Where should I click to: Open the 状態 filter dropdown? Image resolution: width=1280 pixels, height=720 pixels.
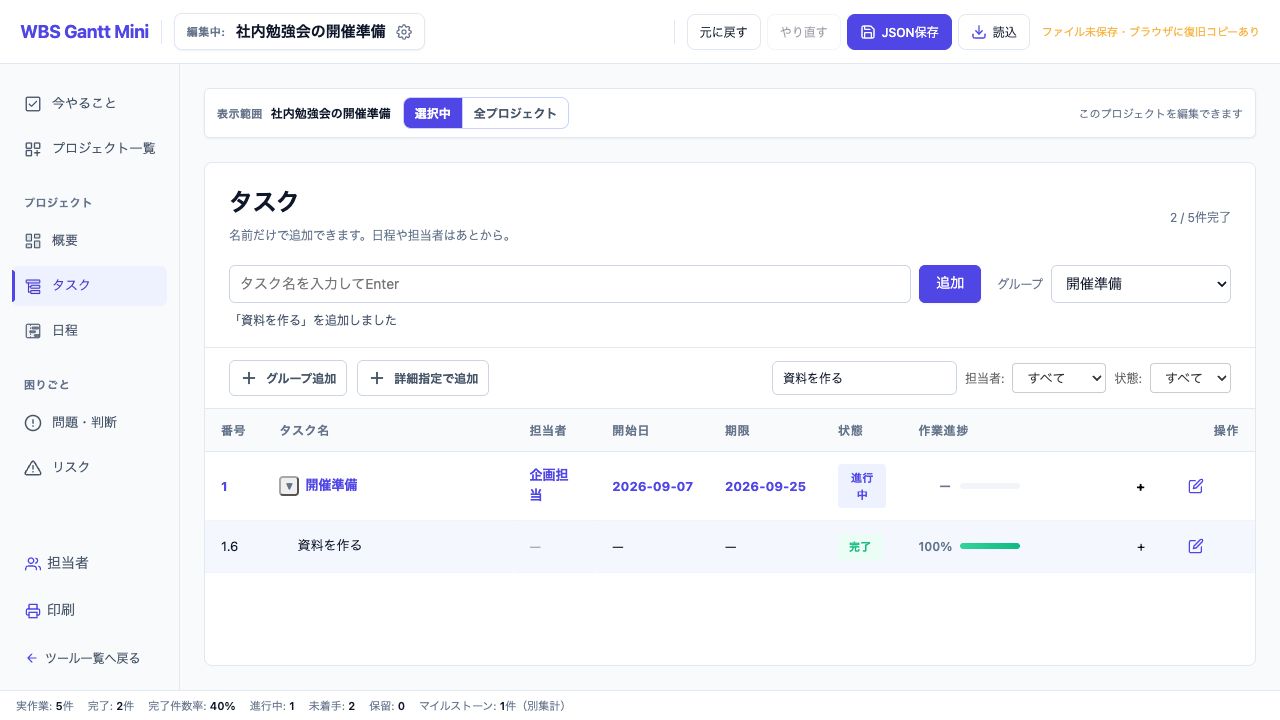pos(1190,378)
